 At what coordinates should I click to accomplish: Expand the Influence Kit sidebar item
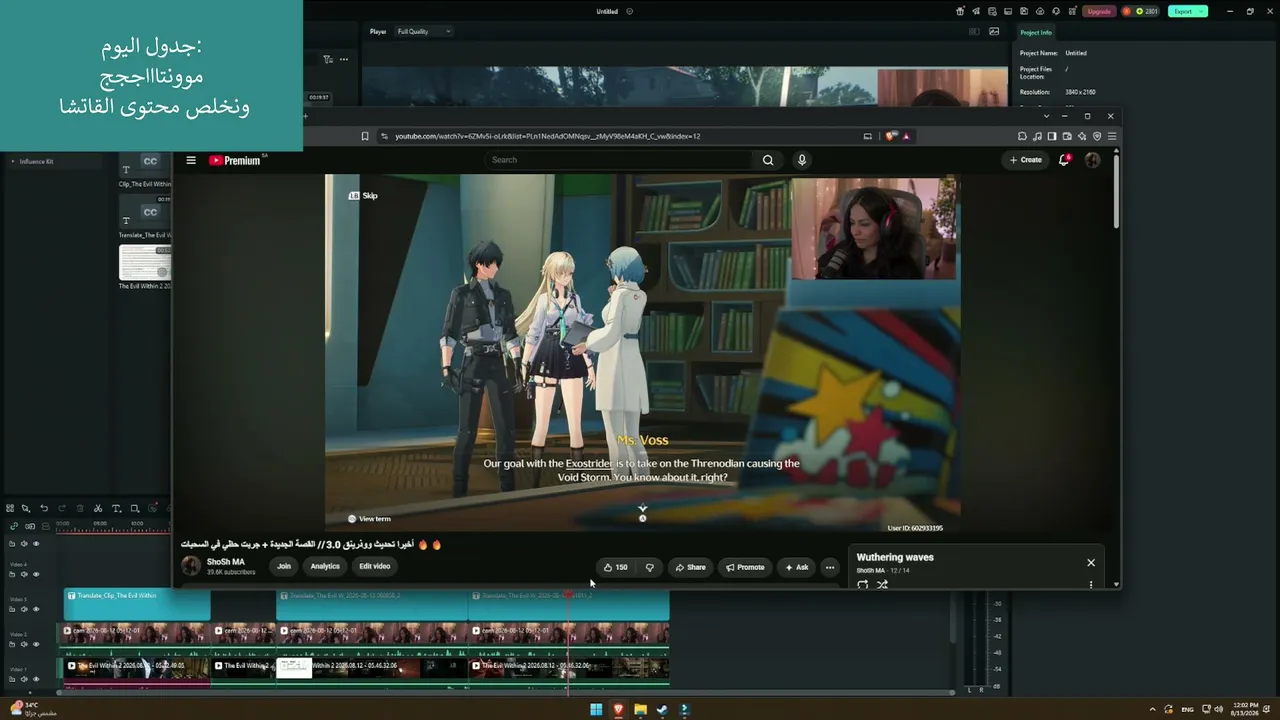13,161
